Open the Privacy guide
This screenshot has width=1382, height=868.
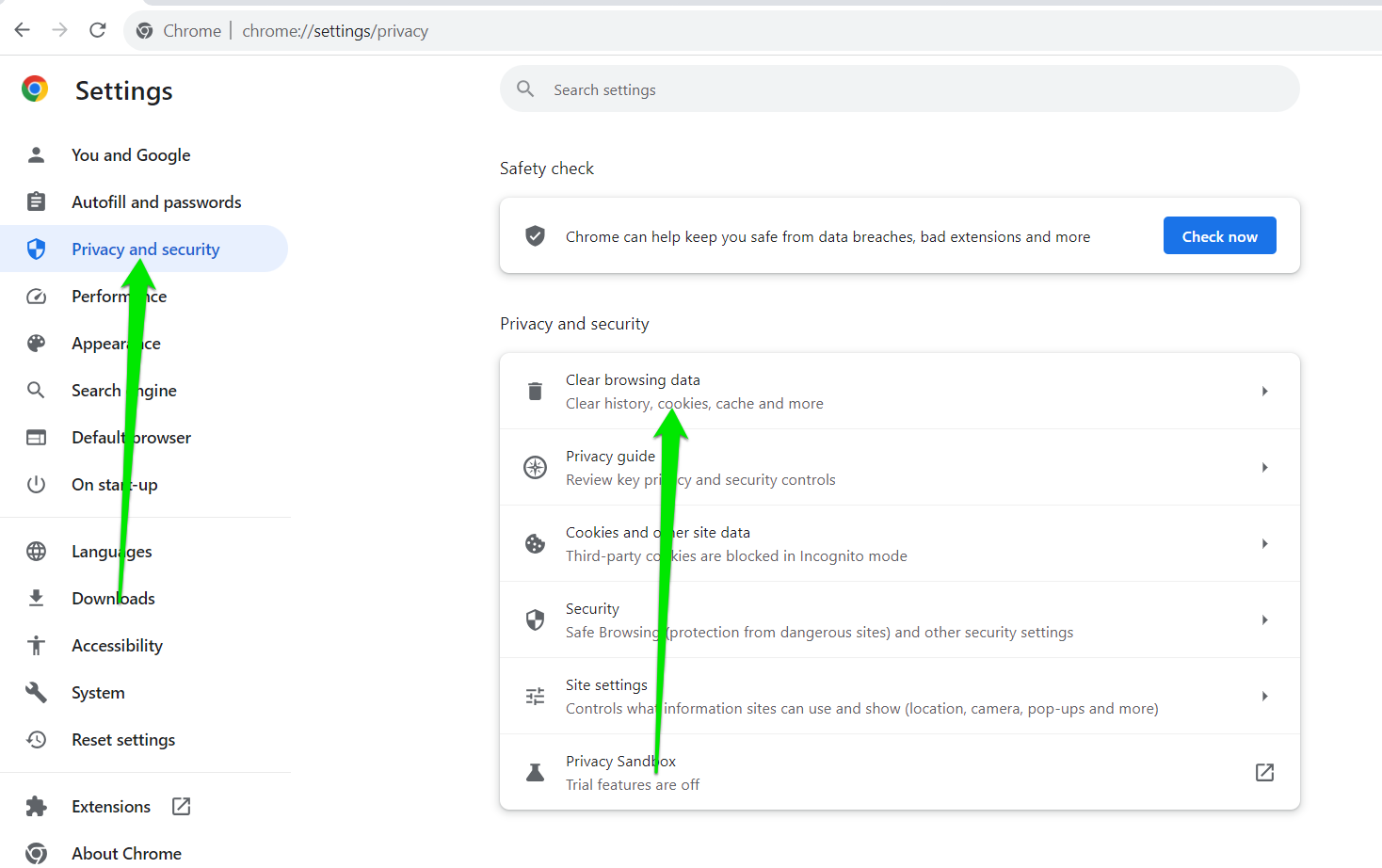click(x=900, y=468)
